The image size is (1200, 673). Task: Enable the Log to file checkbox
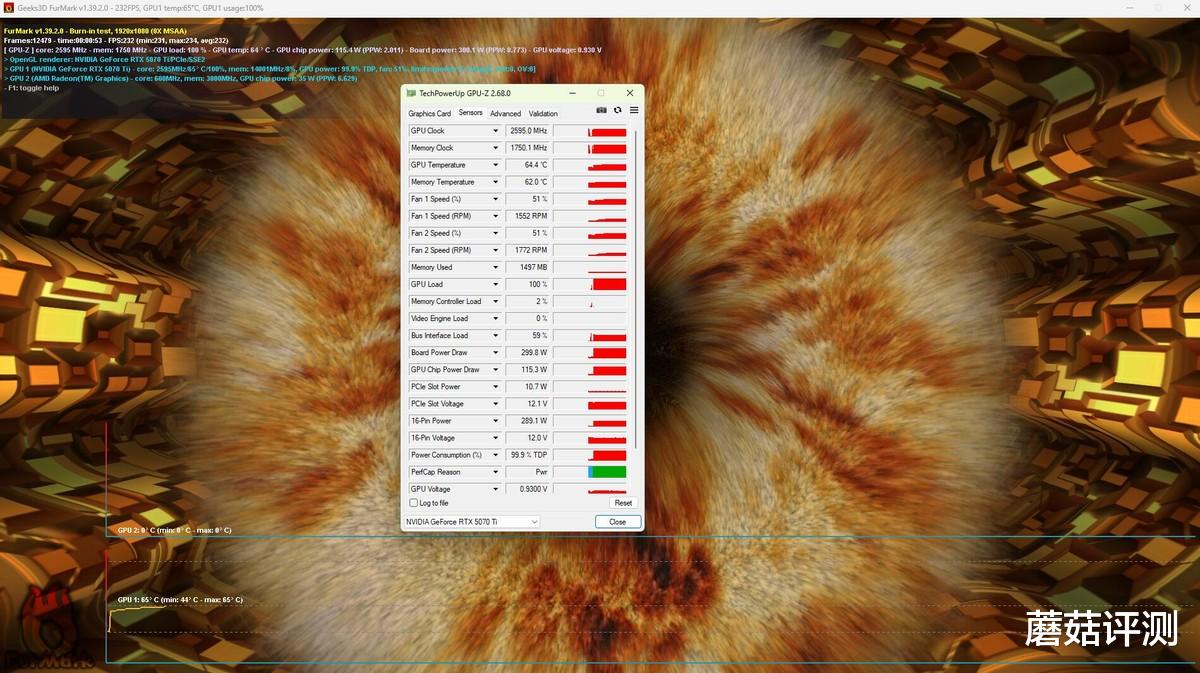pos(414,503)
